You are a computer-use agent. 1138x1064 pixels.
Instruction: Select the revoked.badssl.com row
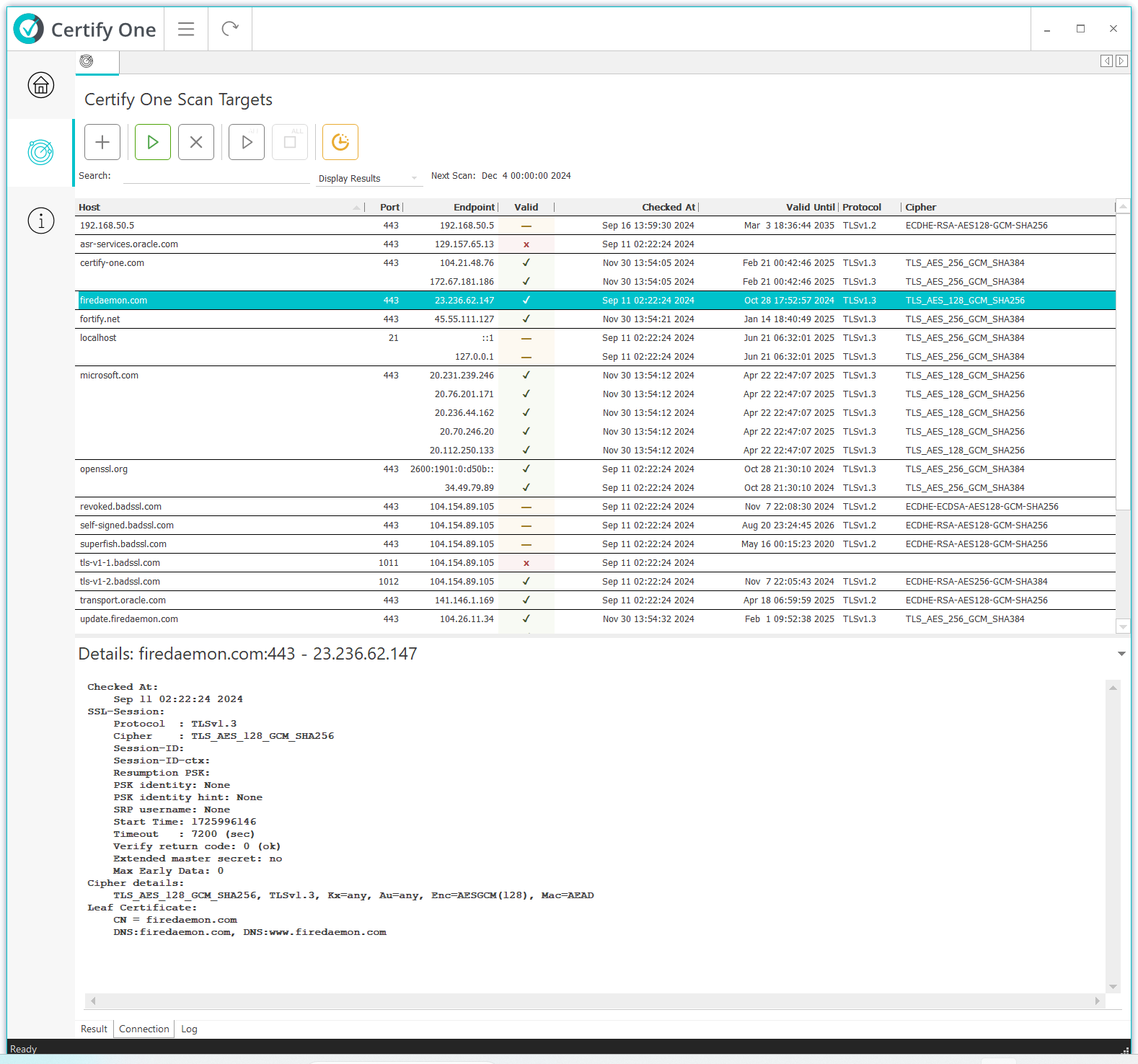tap(596, 507)
